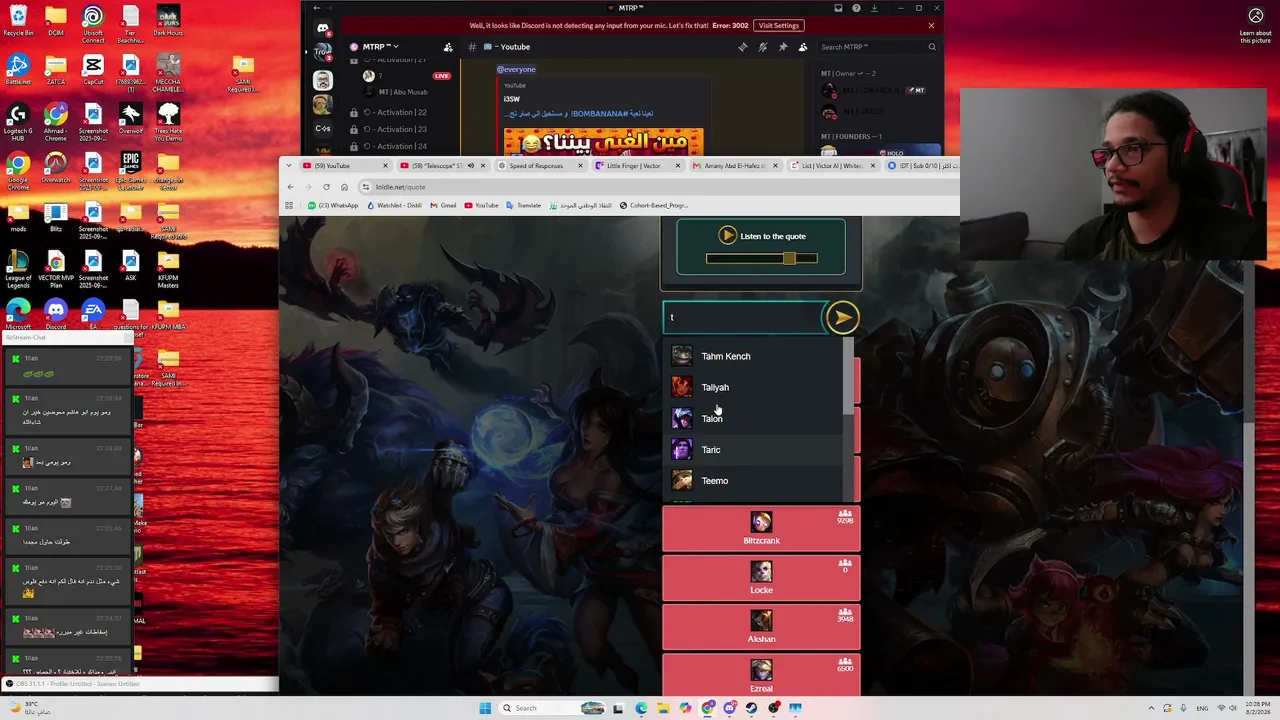Screen dimensions: 1280x720
Task: Open the Gmail bookmark
Action: [443, 206]
